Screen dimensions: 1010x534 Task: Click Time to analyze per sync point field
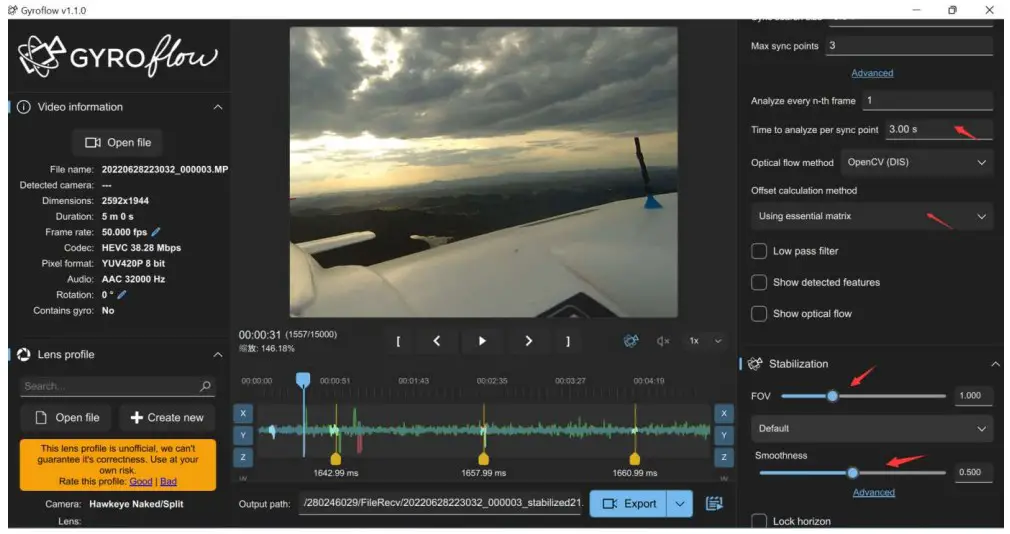pos(939,129)
